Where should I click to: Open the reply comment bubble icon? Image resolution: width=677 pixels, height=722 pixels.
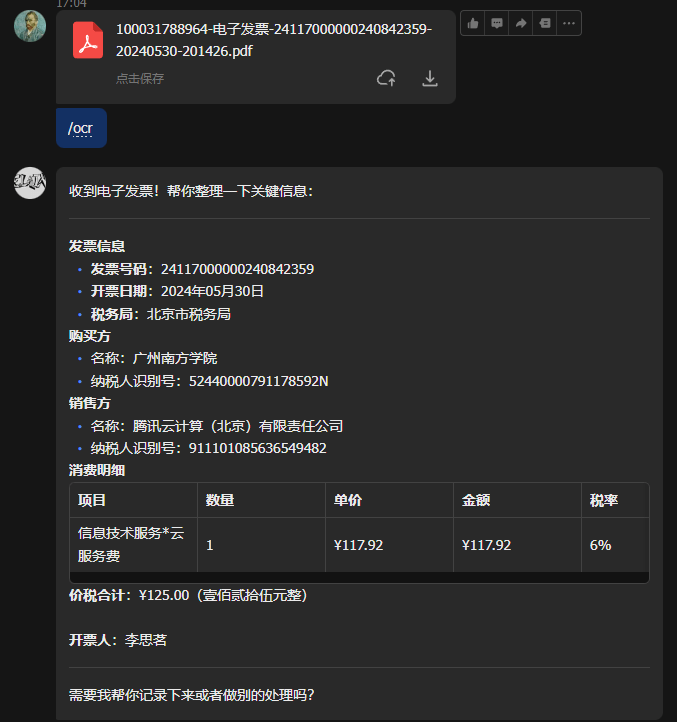[496, 23]
